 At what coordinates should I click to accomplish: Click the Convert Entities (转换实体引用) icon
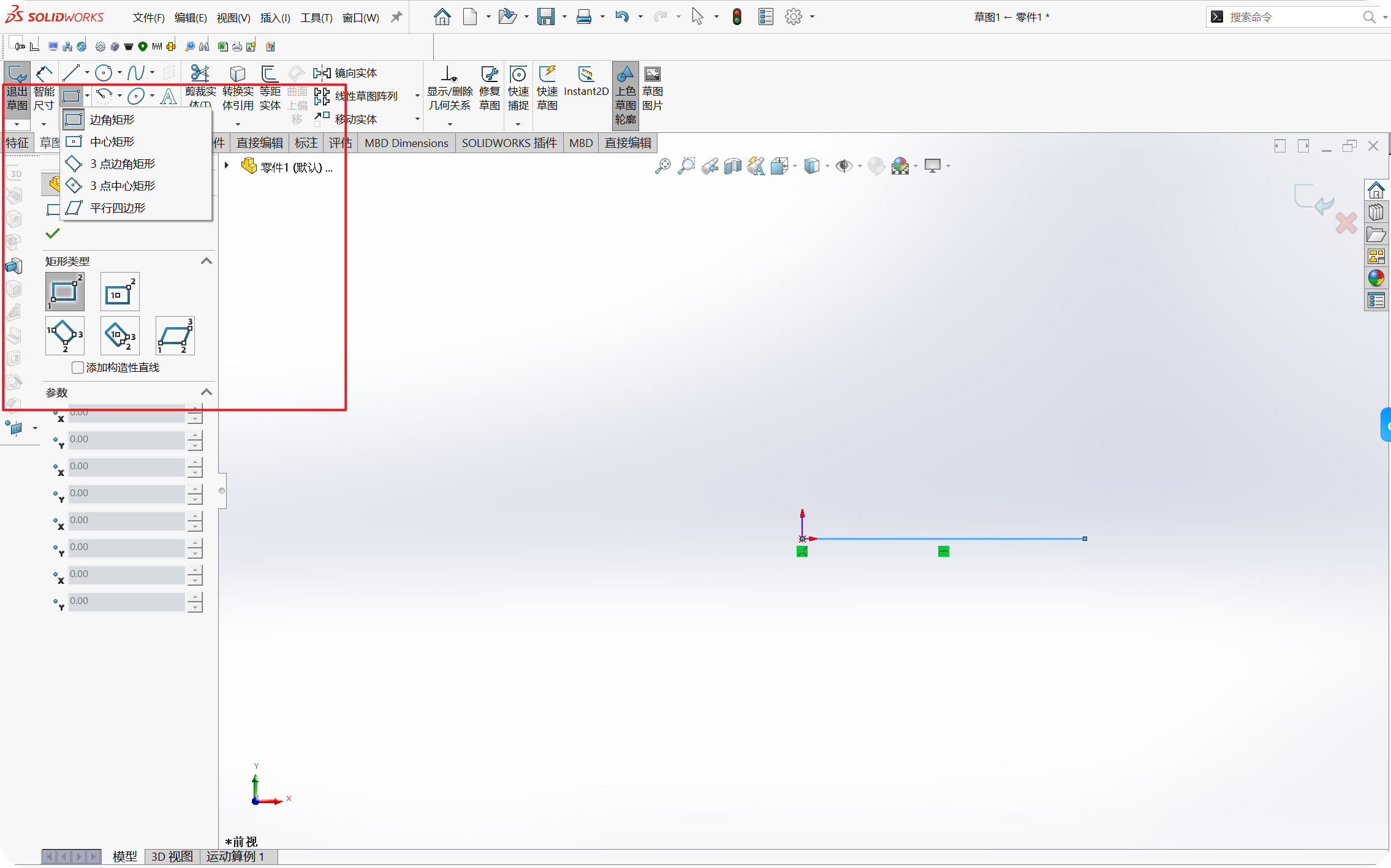[238, 74]
